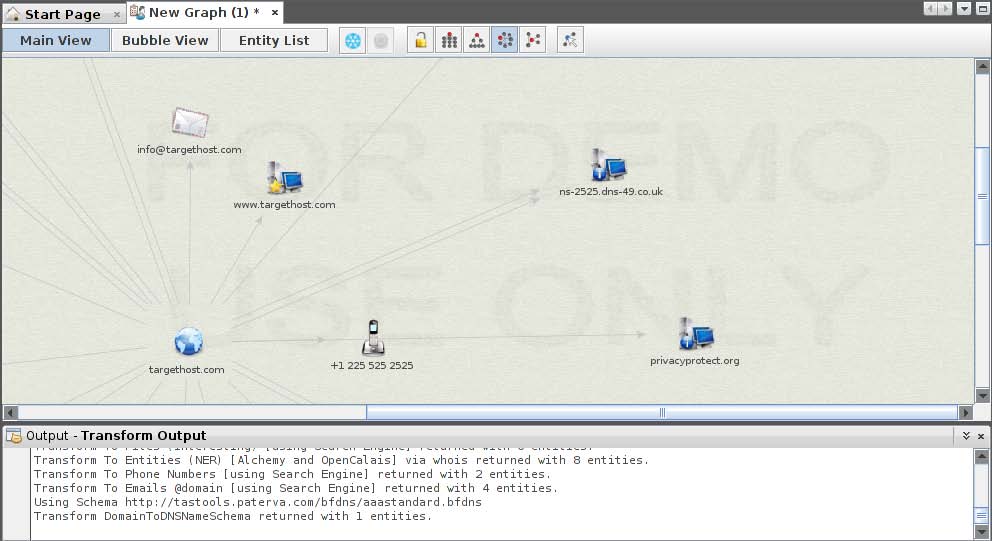Click the ns-2525.dns-49.co.uk server entity
This screenshot has height=541, width=992.
[x=609, y=165]
